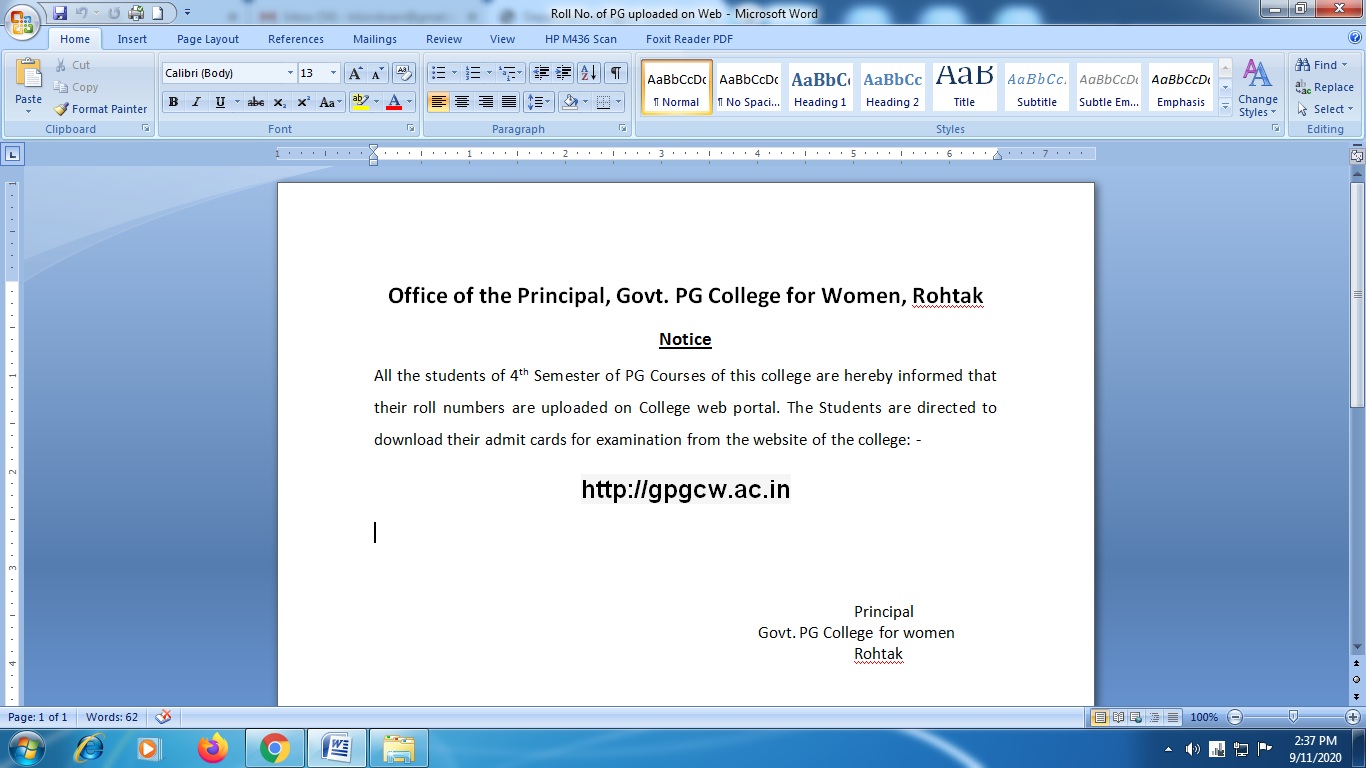
Task: Clear formatting with the eraser icon
Action: [404, 73]
